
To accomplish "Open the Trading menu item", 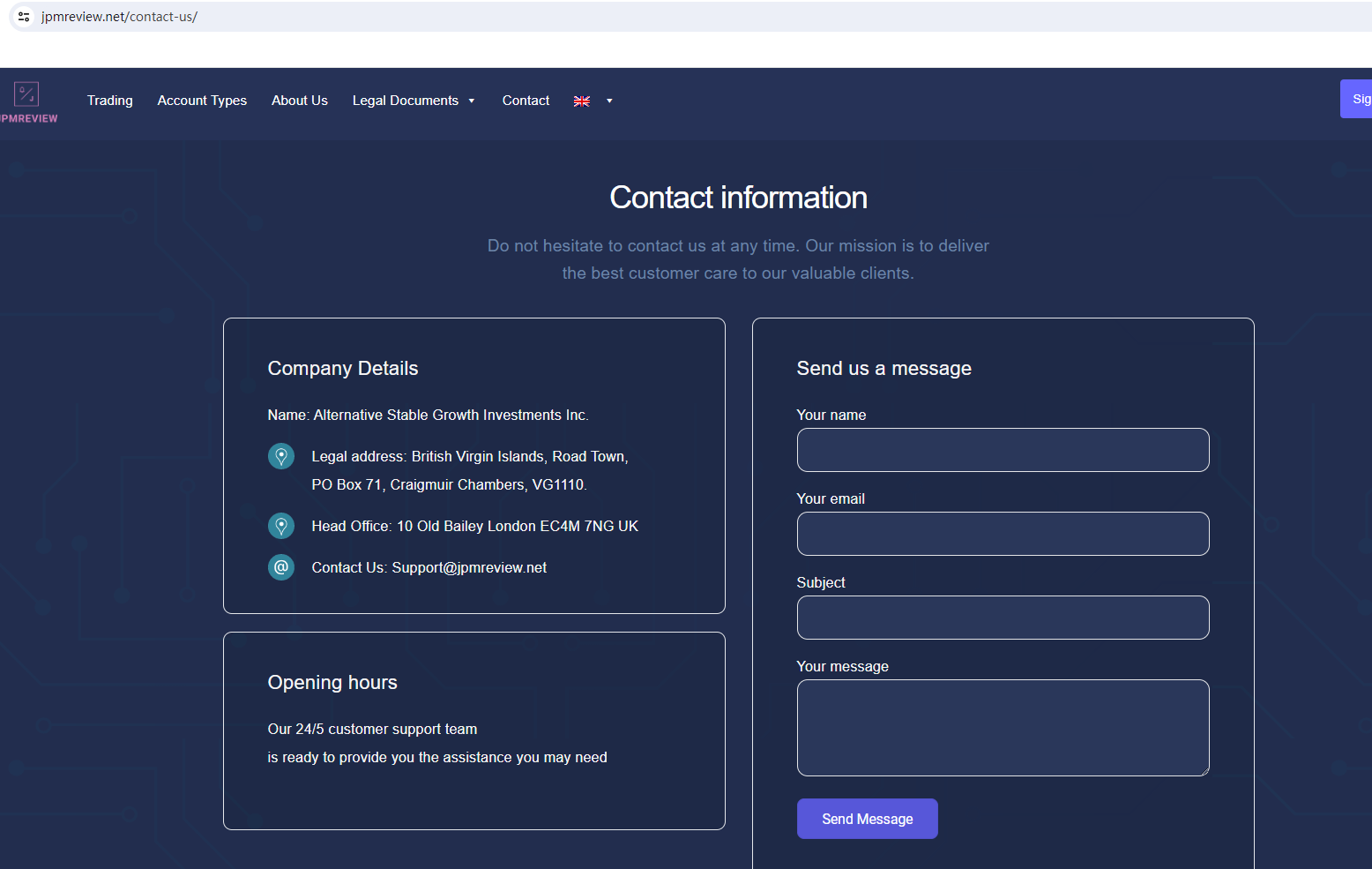I will pyautogui.click(x=110, y=101).
